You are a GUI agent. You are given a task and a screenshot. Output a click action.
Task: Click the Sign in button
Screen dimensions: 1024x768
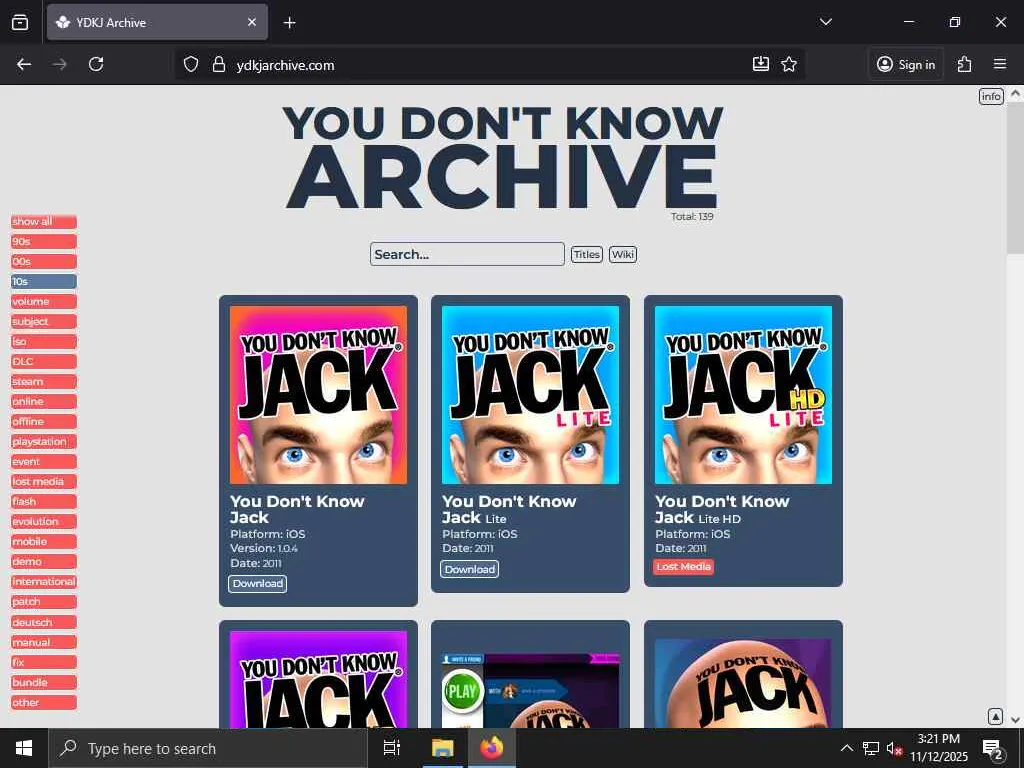click(906, 64)
